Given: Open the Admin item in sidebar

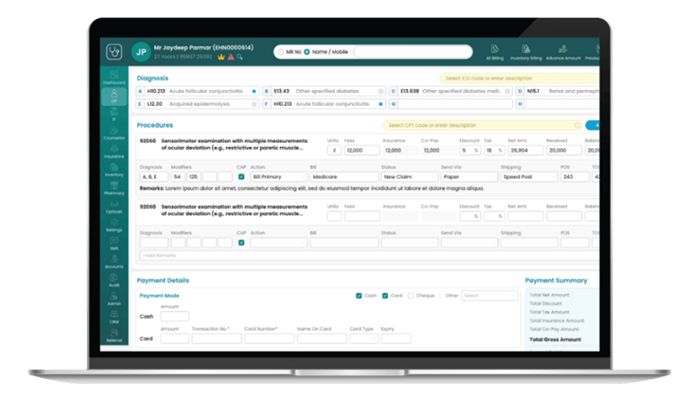Looking at the screenshot, I should click(x=114, y=299).
